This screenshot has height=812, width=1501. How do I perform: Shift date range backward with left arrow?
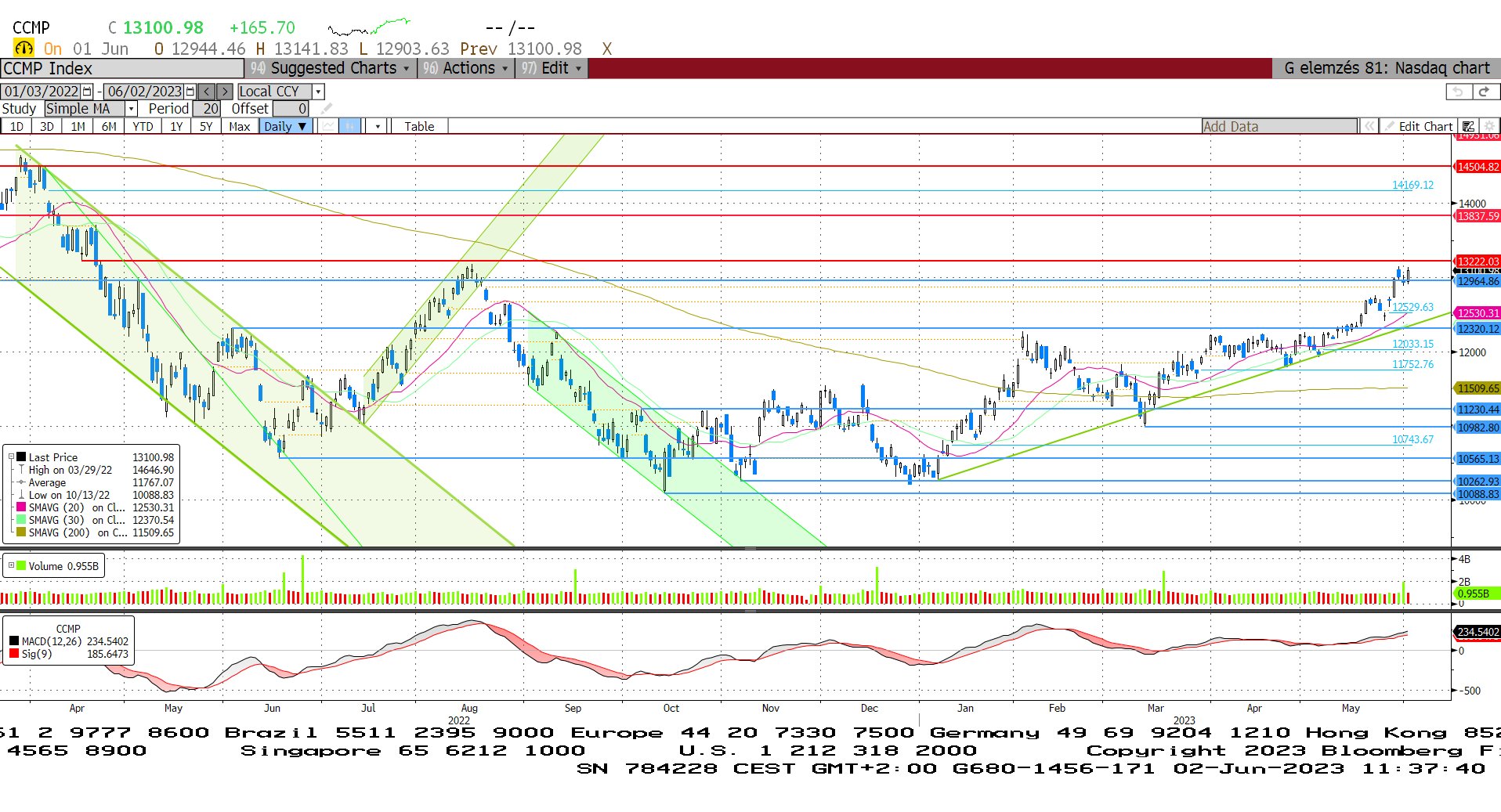pyautogui.click(x=207, y=92)
